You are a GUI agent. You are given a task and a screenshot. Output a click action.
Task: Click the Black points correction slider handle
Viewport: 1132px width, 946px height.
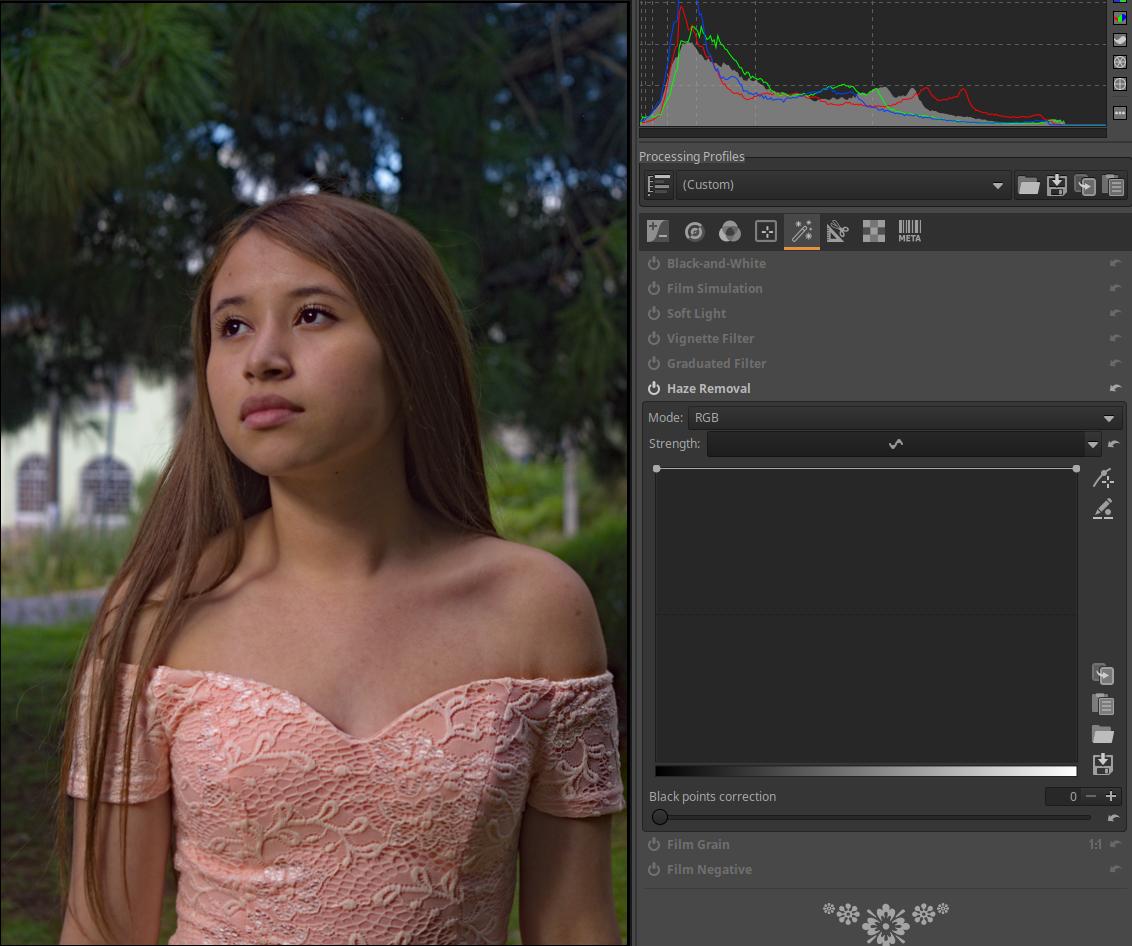point(660,817)
